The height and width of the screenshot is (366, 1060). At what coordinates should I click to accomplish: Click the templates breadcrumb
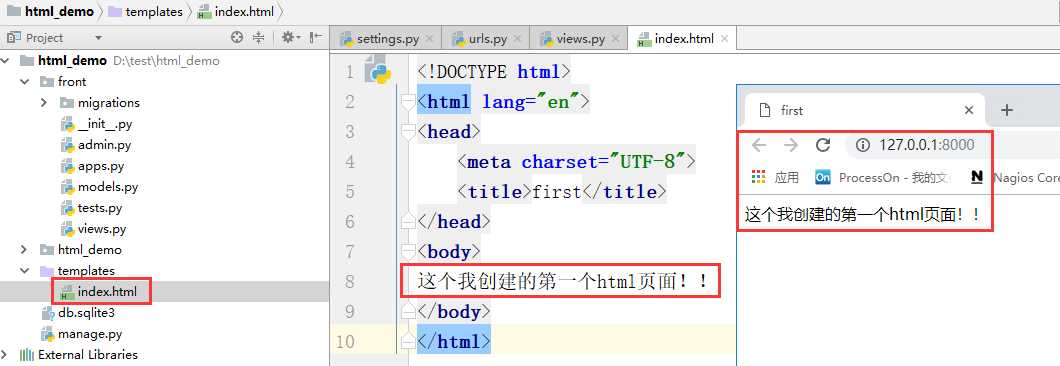pos(146,12)
